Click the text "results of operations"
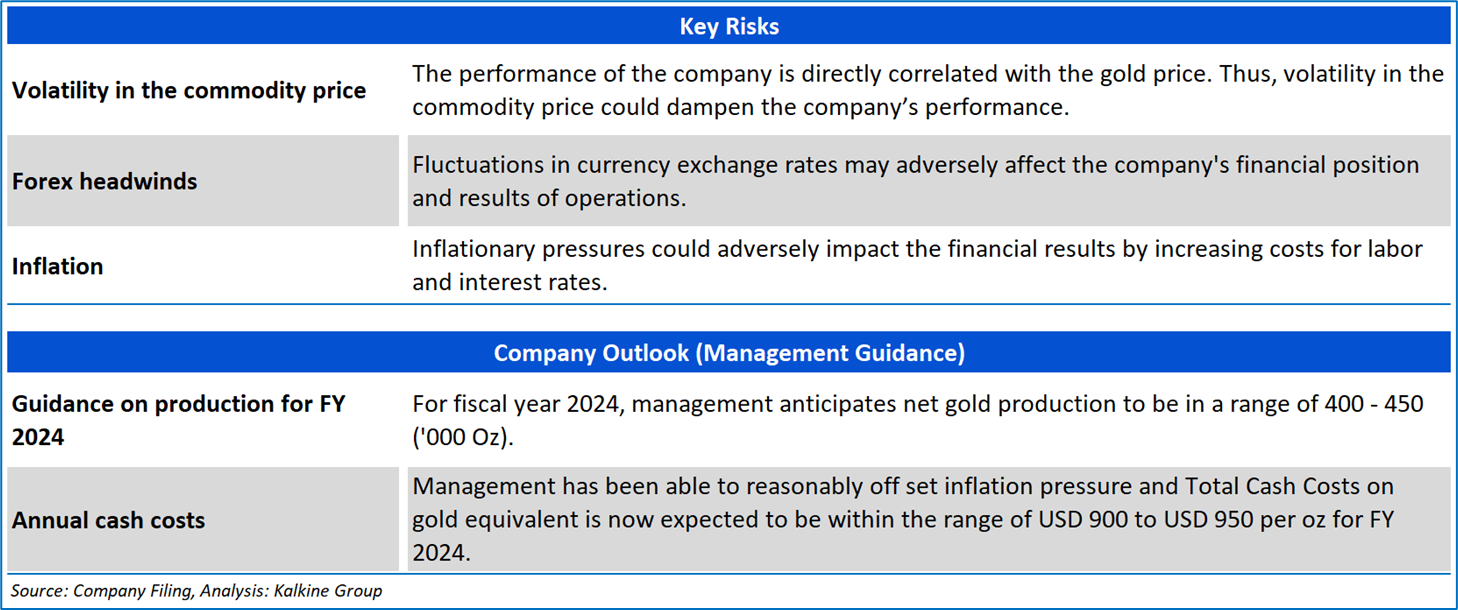The height and width of the screenshot is (610, 1458). (572, 198)
